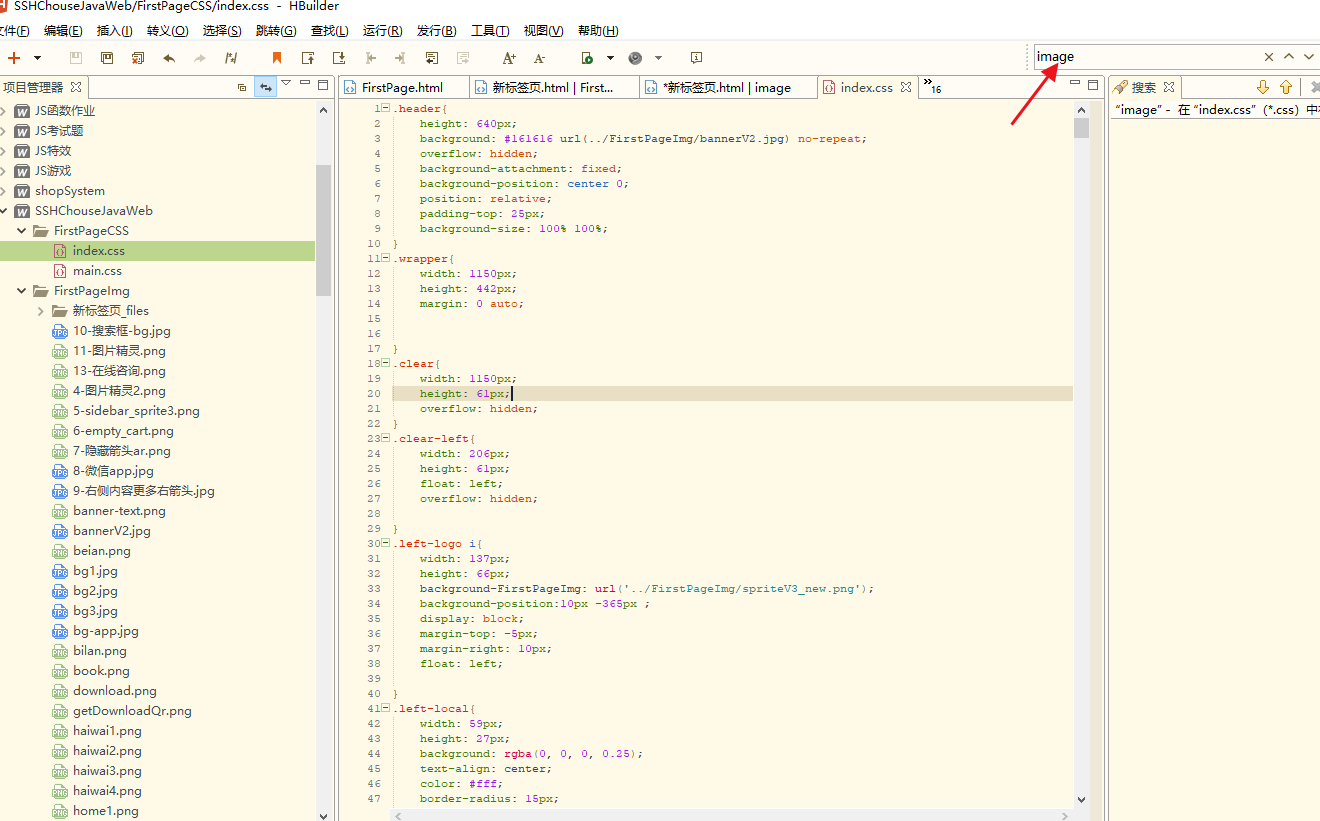Click the editor horizontal scrollbar
This screenshot has width=1320, height=821.
(x=731, y=815)
